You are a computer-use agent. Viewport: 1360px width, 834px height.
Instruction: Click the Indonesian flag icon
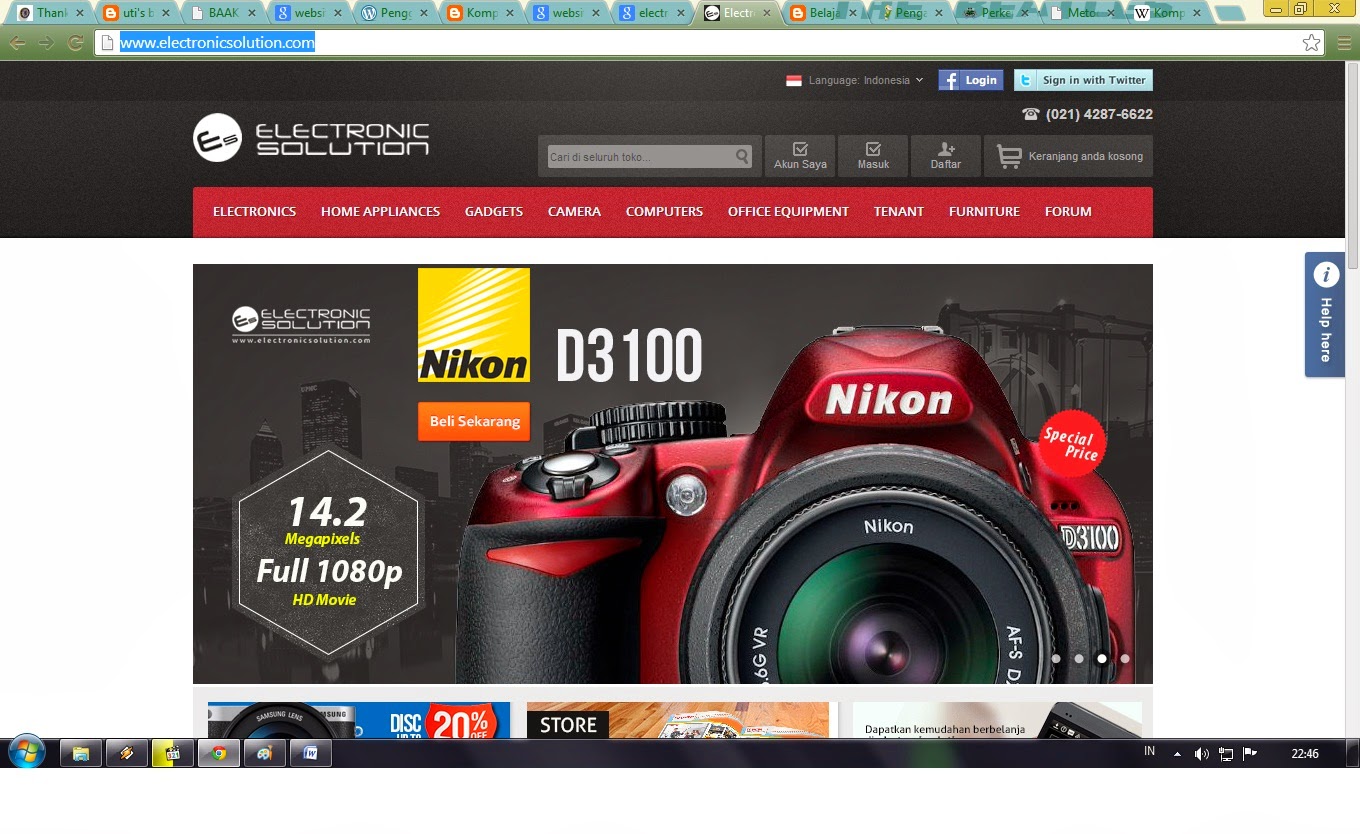(x=794, y=81)
